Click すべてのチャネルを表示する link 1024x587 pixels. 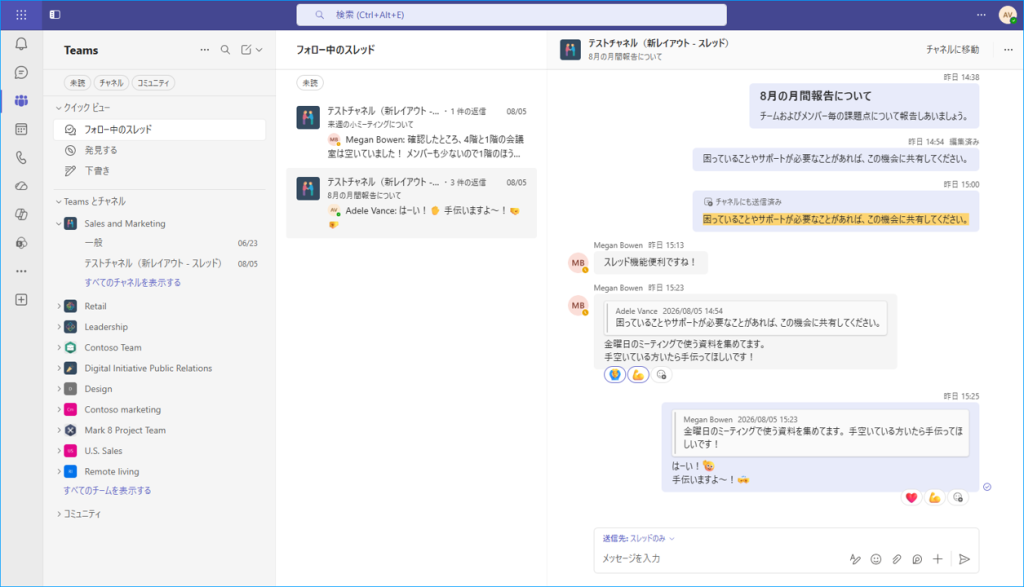(x=133, y=283)
